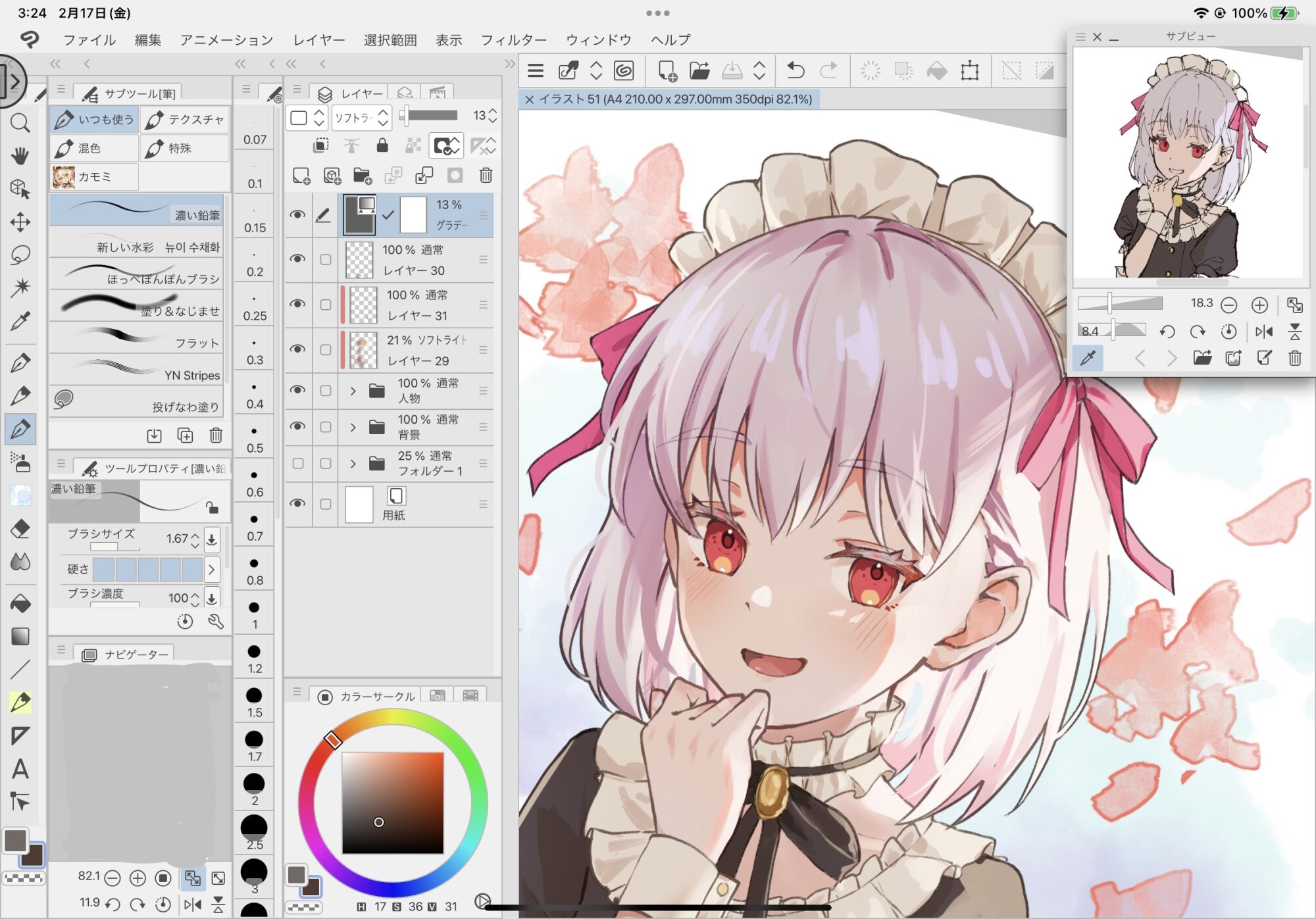Select the Magnifier zoom tool
This screenshot has height=919, width=1316.
[x=20, y=123]
